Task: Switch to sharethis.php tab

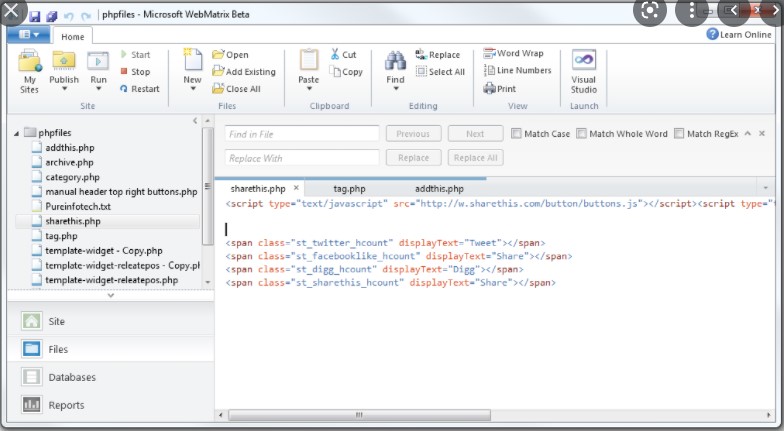Action: (258, 188)
